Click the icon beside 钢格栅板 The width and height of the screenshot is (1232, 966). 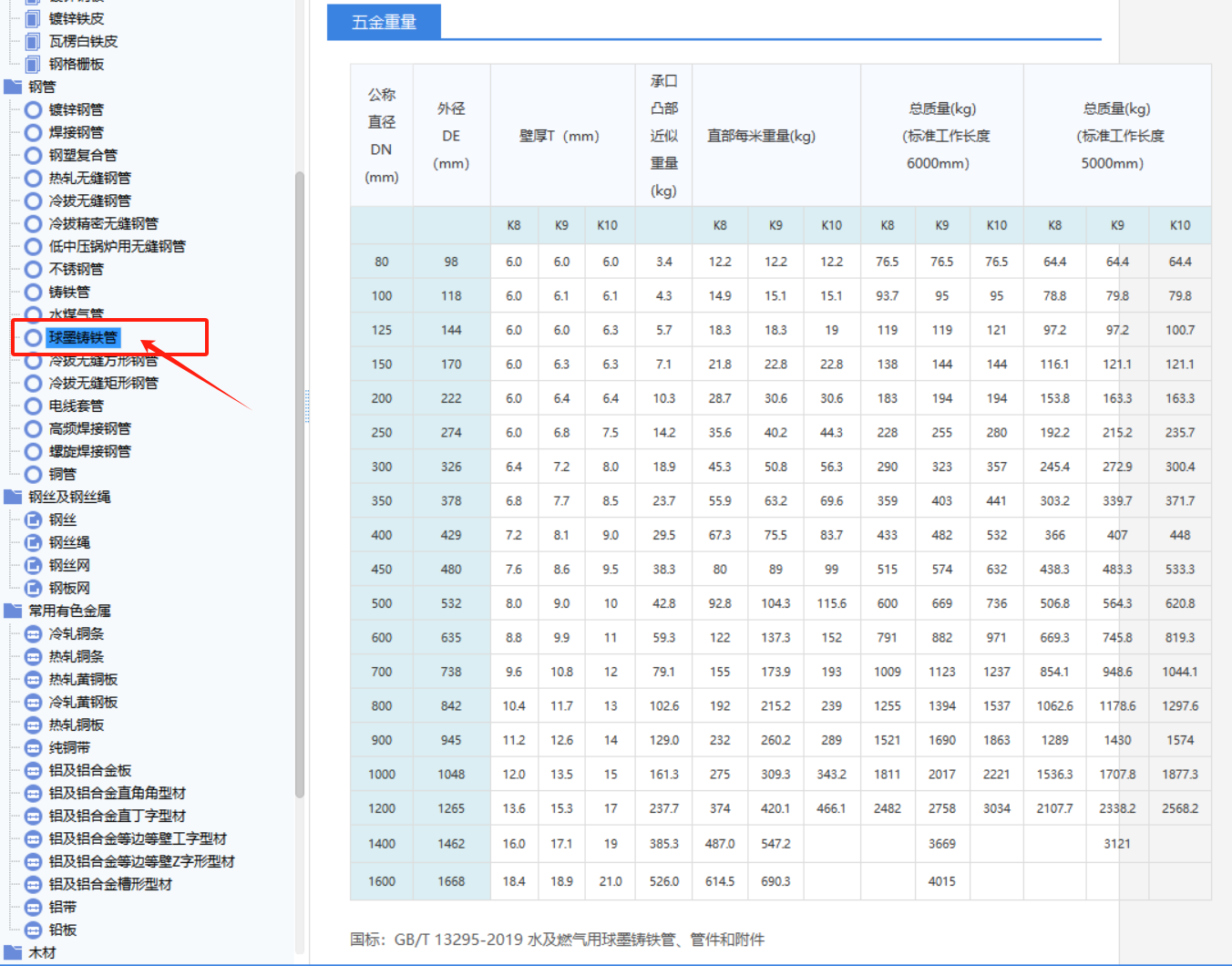pyautogui.click(x=33, y=65)
